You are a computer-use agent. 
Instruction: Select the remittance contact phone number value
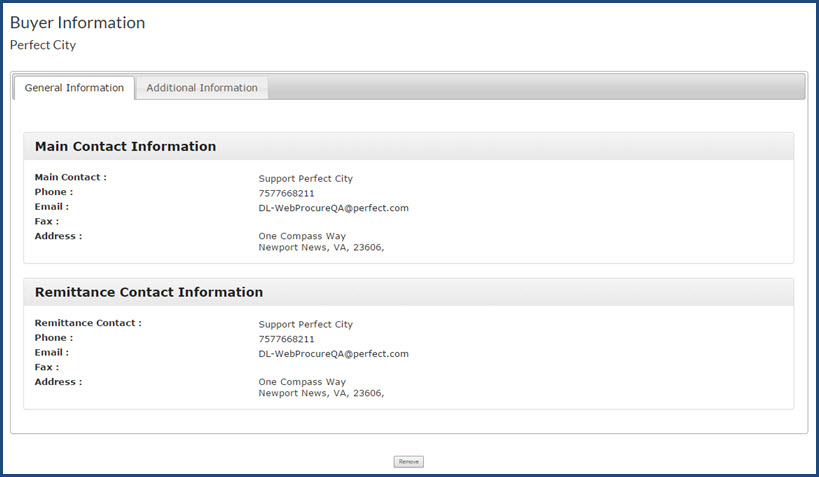pos(286,339)
